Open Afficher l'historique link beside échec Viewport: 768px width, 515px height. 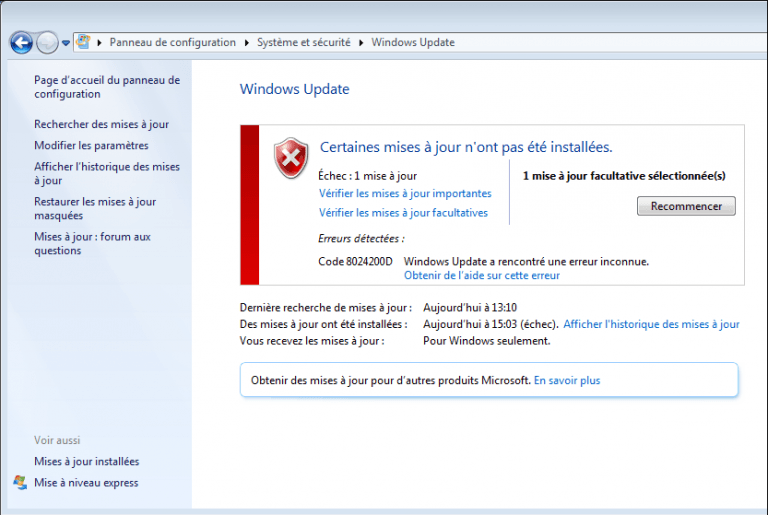pyautogui.click(x=651, y=324)
